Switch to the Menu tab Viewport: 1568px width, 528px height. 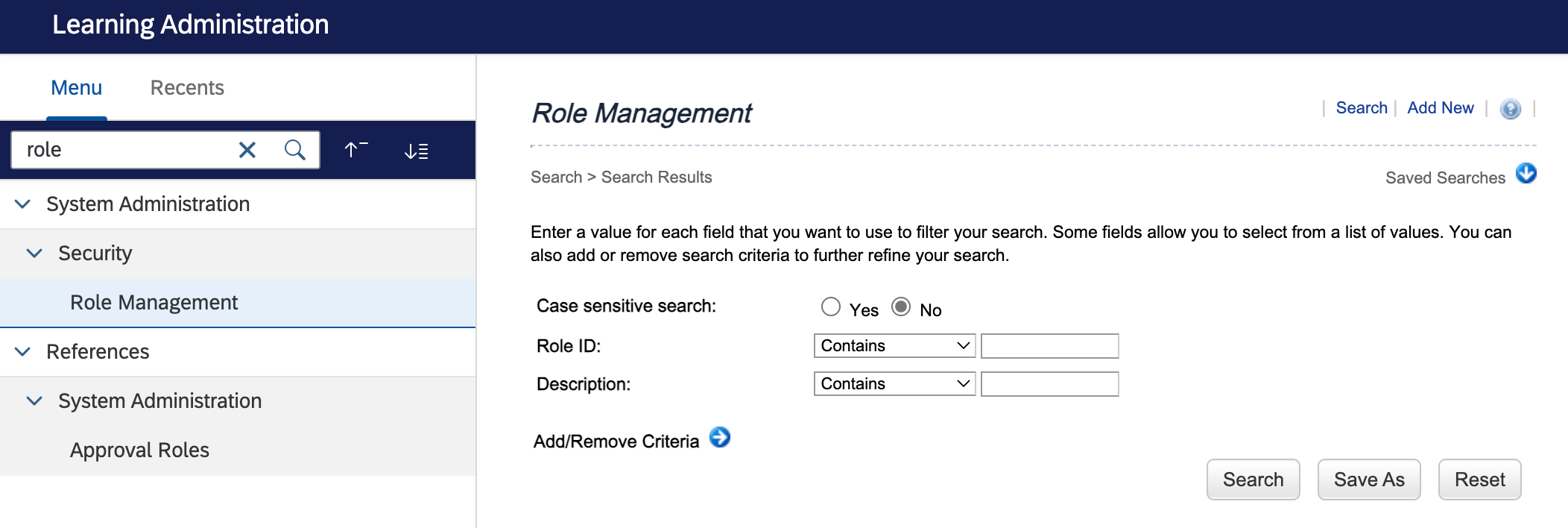tap(76, 88)
